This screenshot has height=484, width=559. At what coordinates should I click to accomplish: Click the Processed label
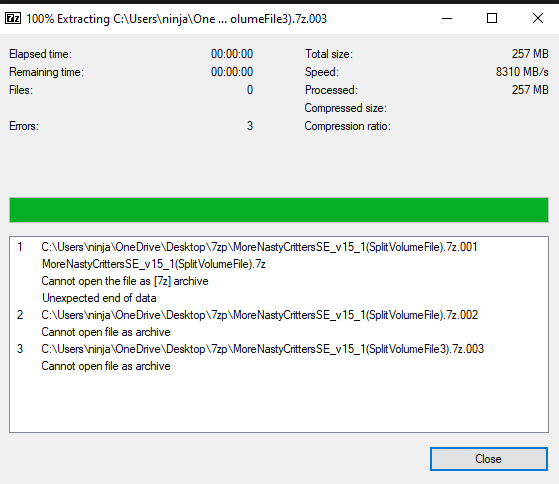tap(331, 90)
